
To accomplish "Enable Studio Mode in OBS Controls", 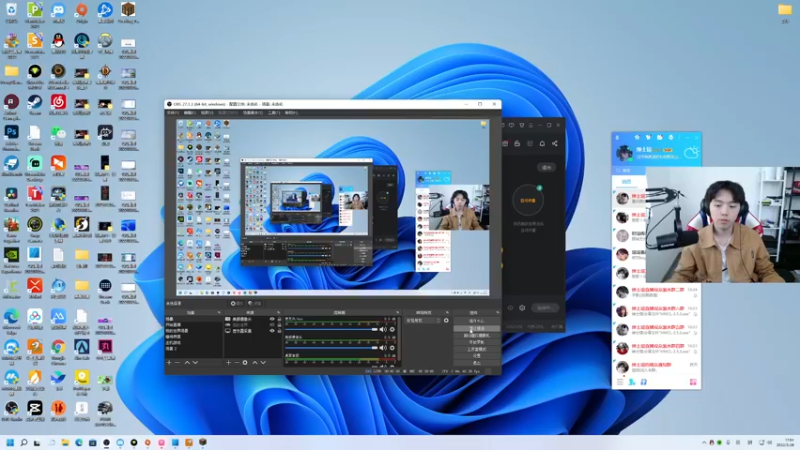I will (477, 349).
